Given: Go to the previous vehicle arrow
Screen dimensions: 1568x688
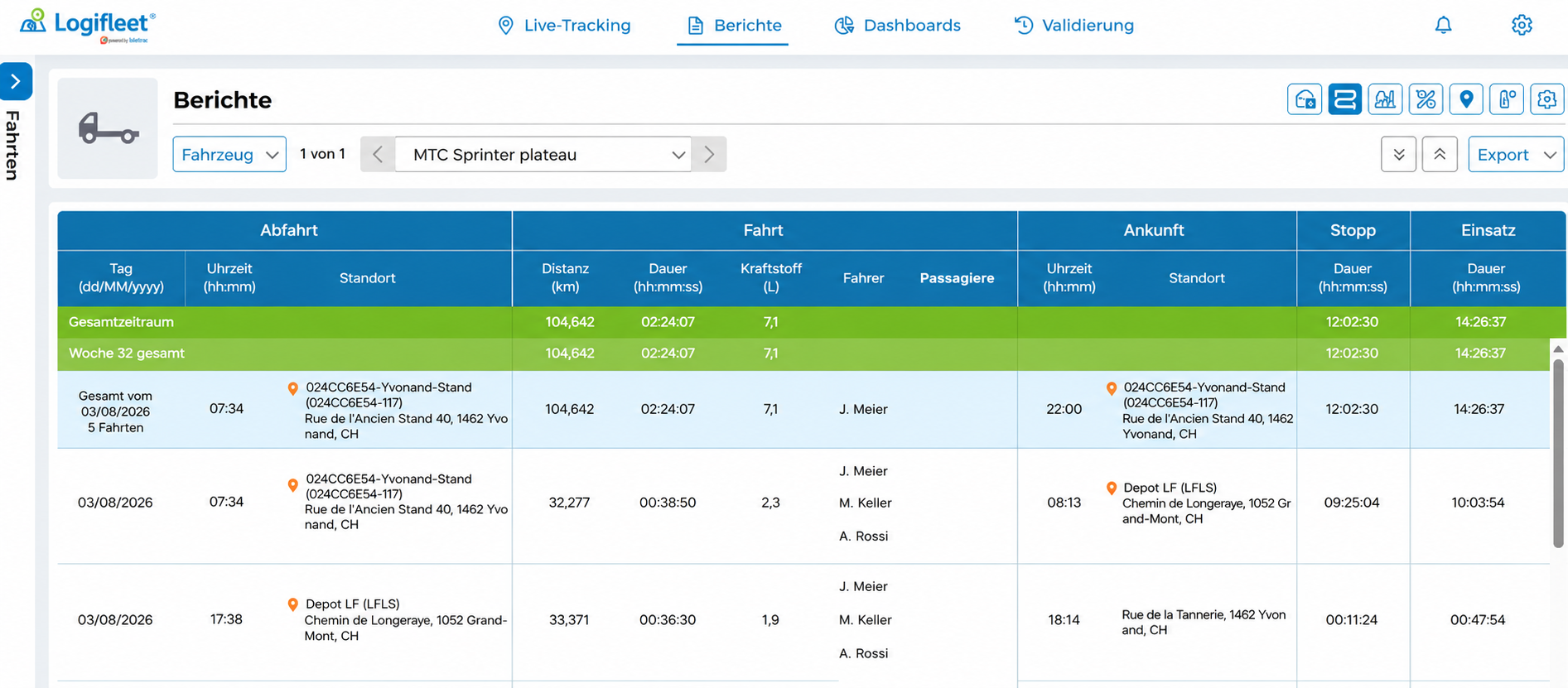Looking at the screenshot, I should [378, 154].
